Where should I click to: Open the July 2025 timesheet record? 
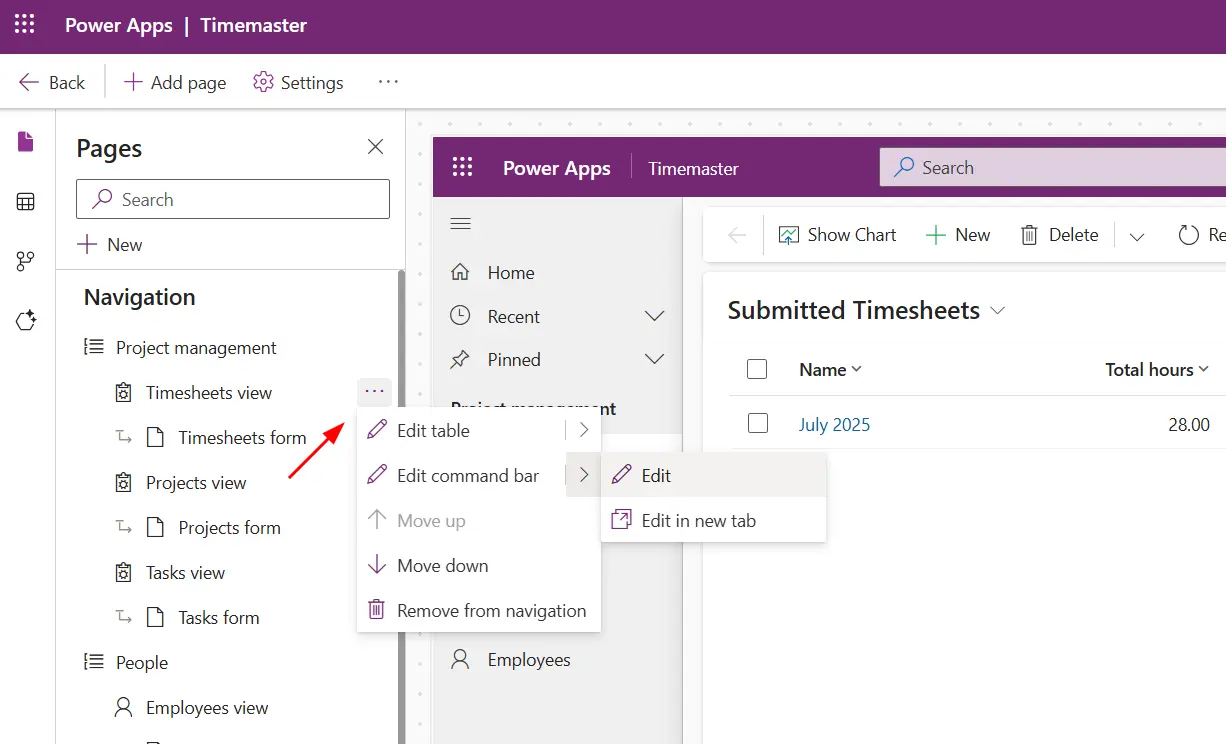(834, 425)
